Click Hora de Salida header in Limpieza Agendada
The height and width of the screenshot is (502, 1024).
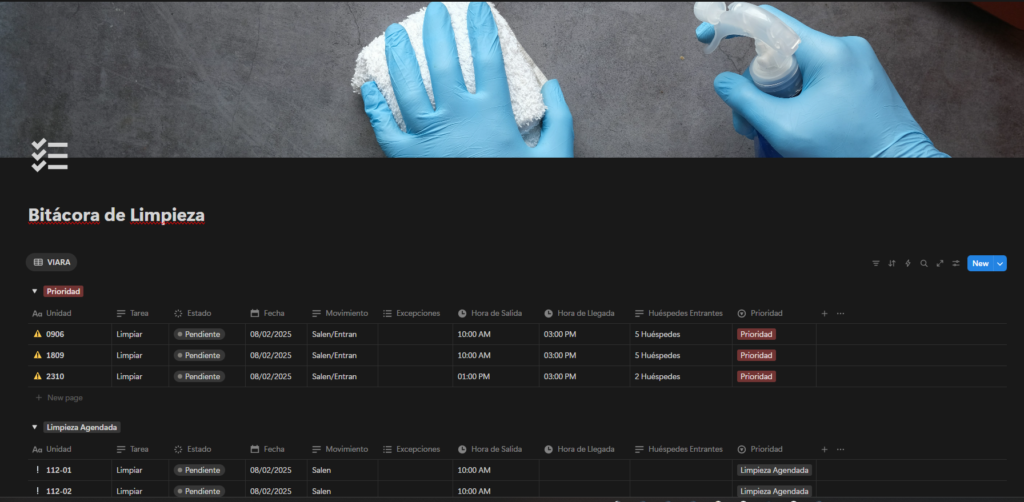pyautogui.click(x=496, y=449)
